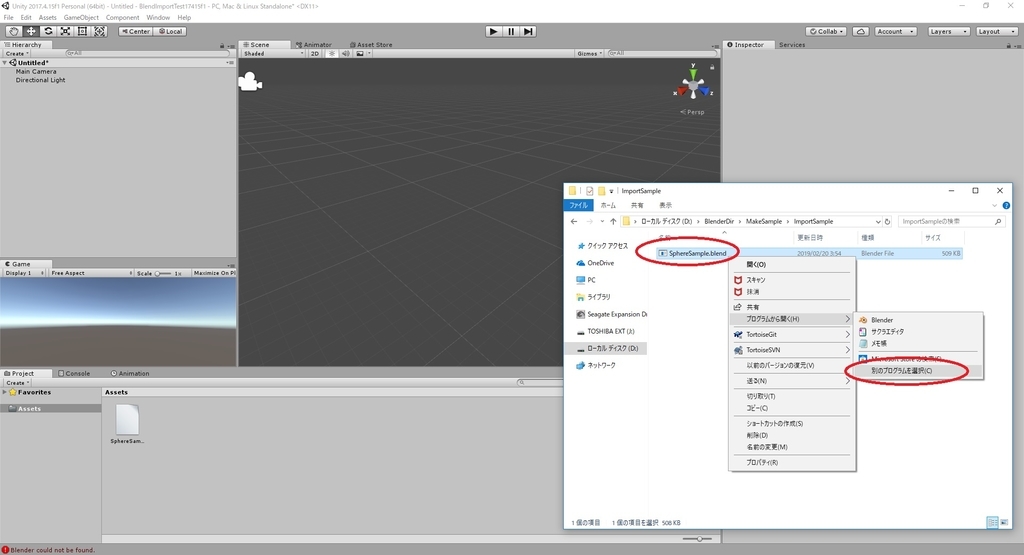The width and height of the screenshot is (1024, 555).
Task: Click the Persp projection label
Action: coord(692,112)
